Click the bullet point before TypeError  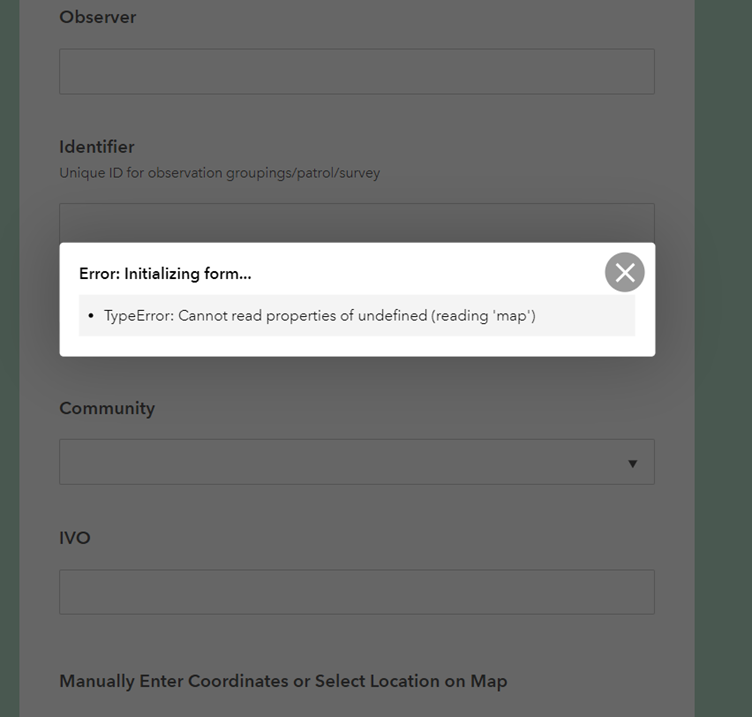[x=91, y=316]
